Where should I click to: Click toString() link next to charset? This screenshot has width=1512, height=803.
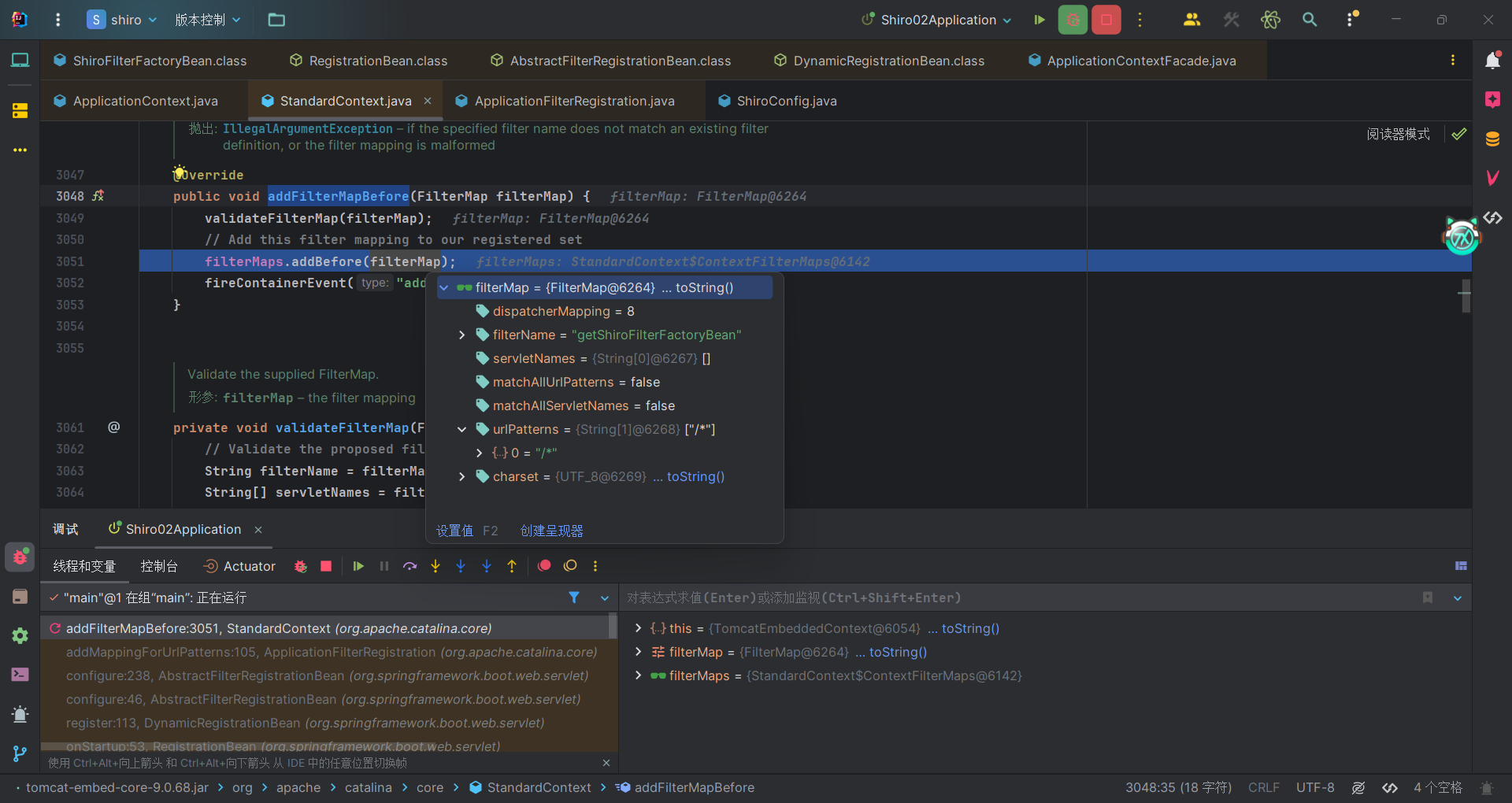pyautogui.click(x=695, y=477)
